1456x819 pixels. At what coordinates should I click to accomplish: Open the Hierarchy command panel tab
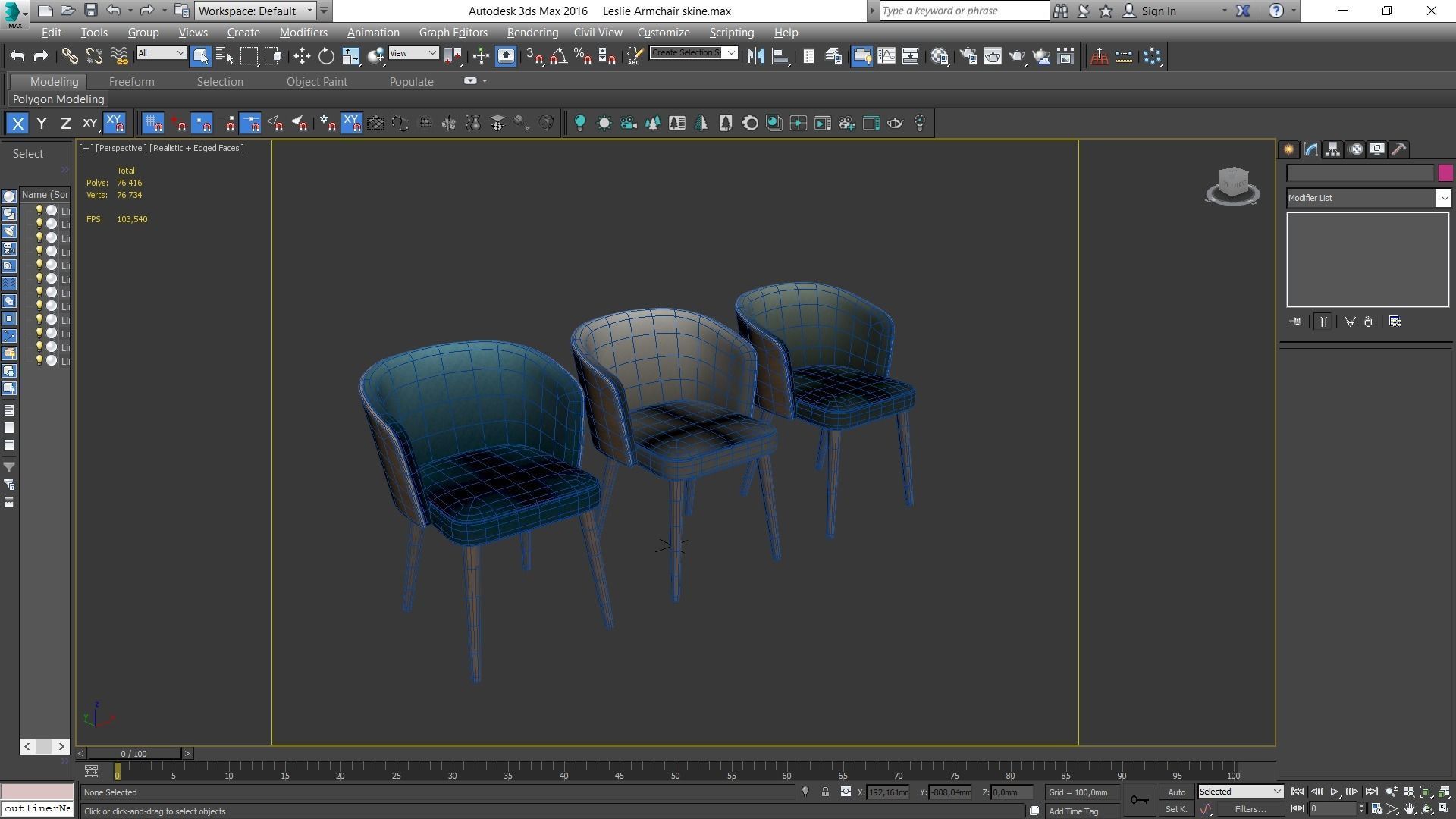coord(1332,149)
